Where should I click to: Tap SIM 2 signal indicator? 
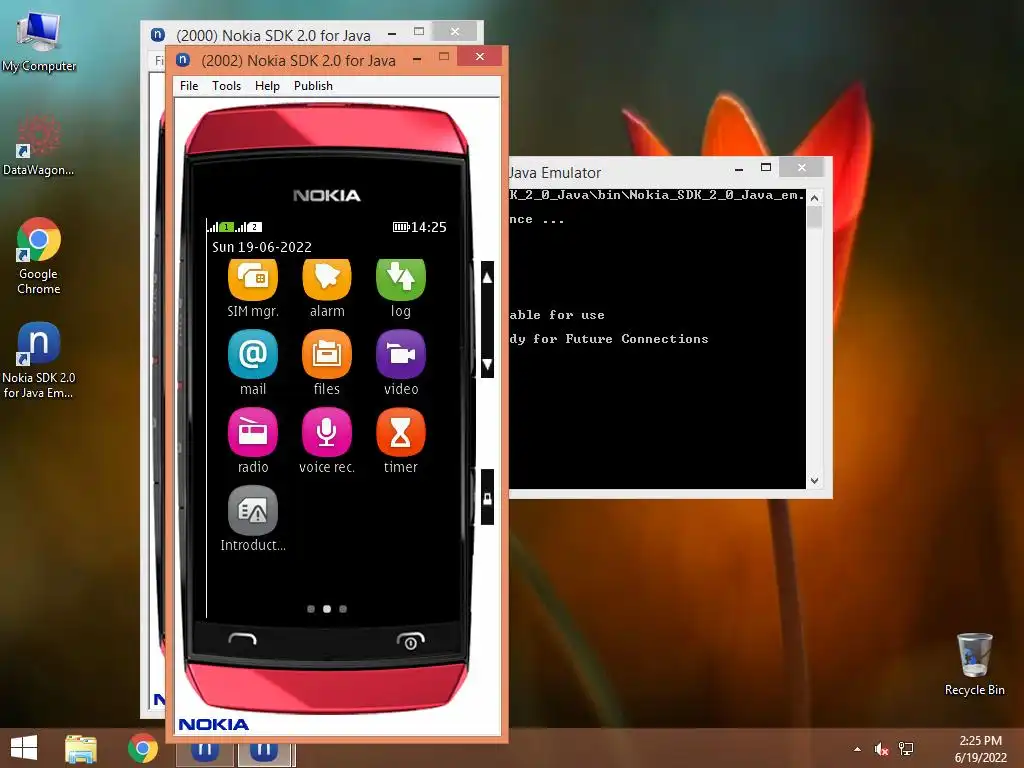tap(249, 227)
